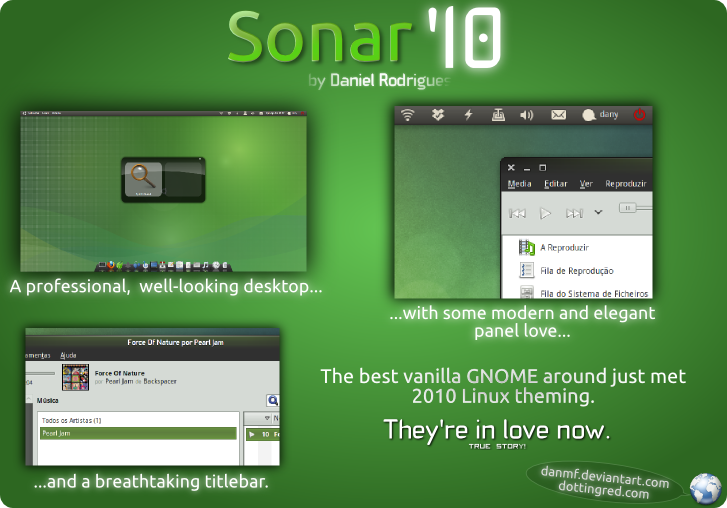Screen dimensions: 727x508
Task: Click the joystick applet icon in panel
Action: pos(498,114)
